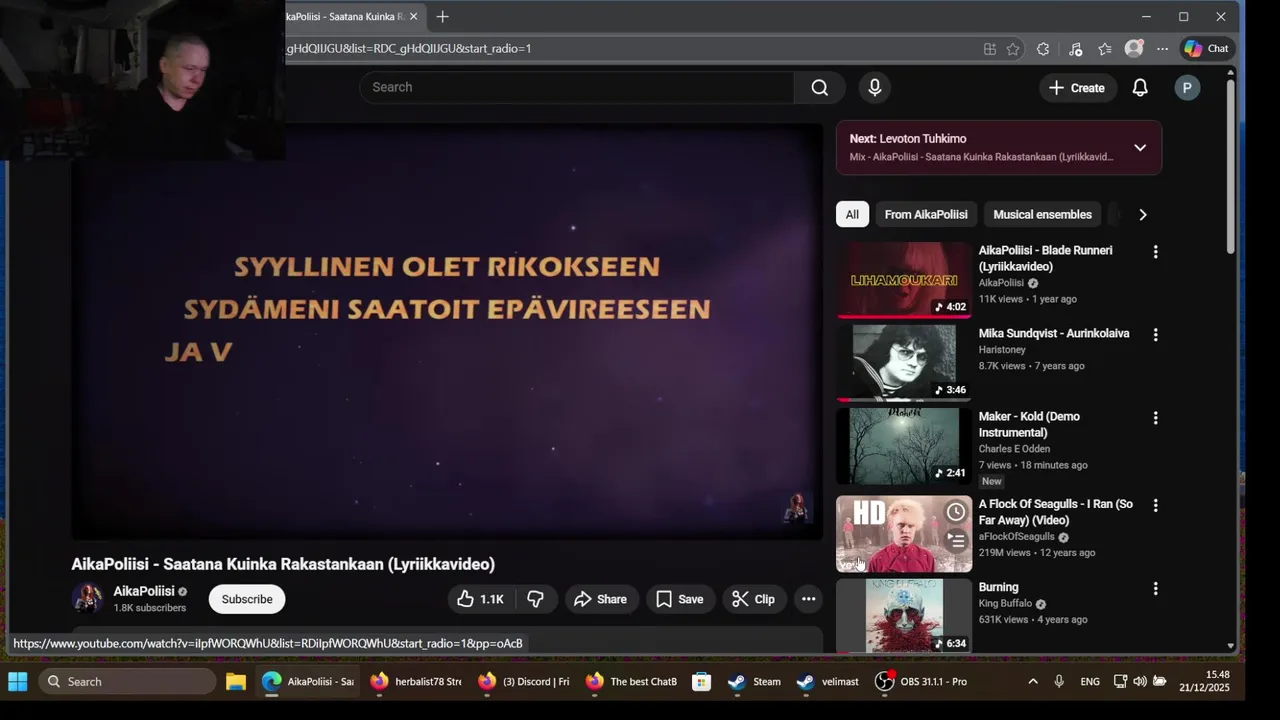Click the Share button
This screenshot has height=720, width=1280.
600,599
